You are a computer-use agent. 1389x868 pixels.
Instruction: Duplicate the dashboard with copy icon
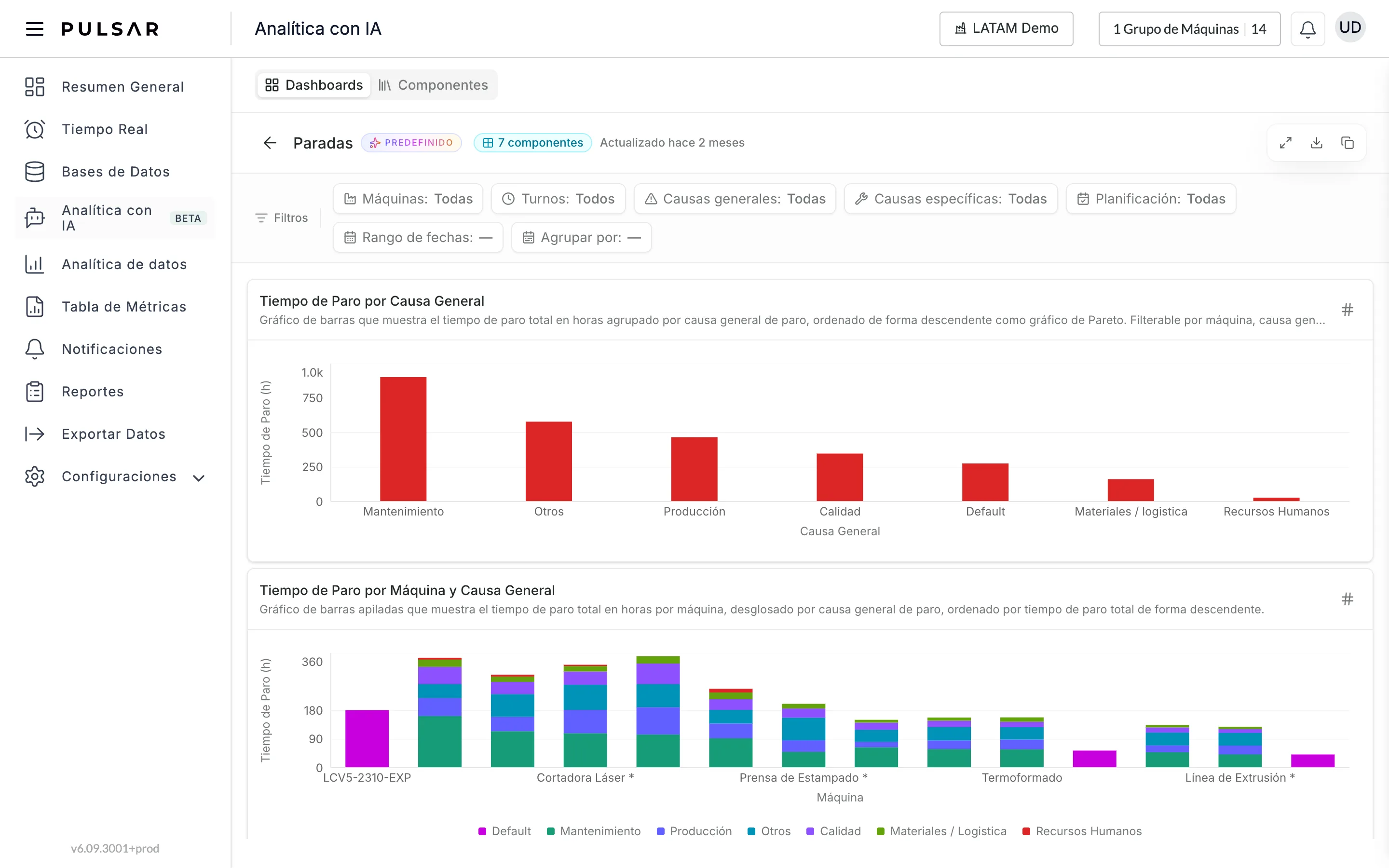(x=1347, y=142)
